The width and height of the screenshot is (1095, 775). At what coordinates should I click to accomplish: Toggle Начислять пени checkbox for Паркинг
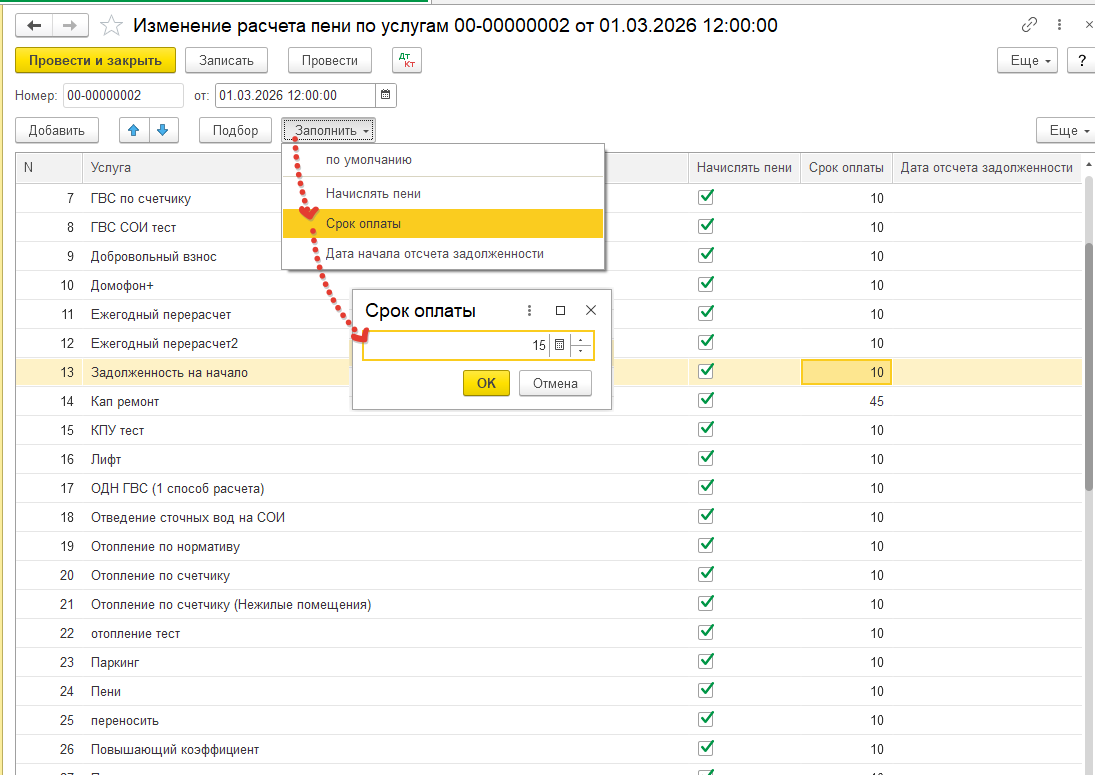706,662
